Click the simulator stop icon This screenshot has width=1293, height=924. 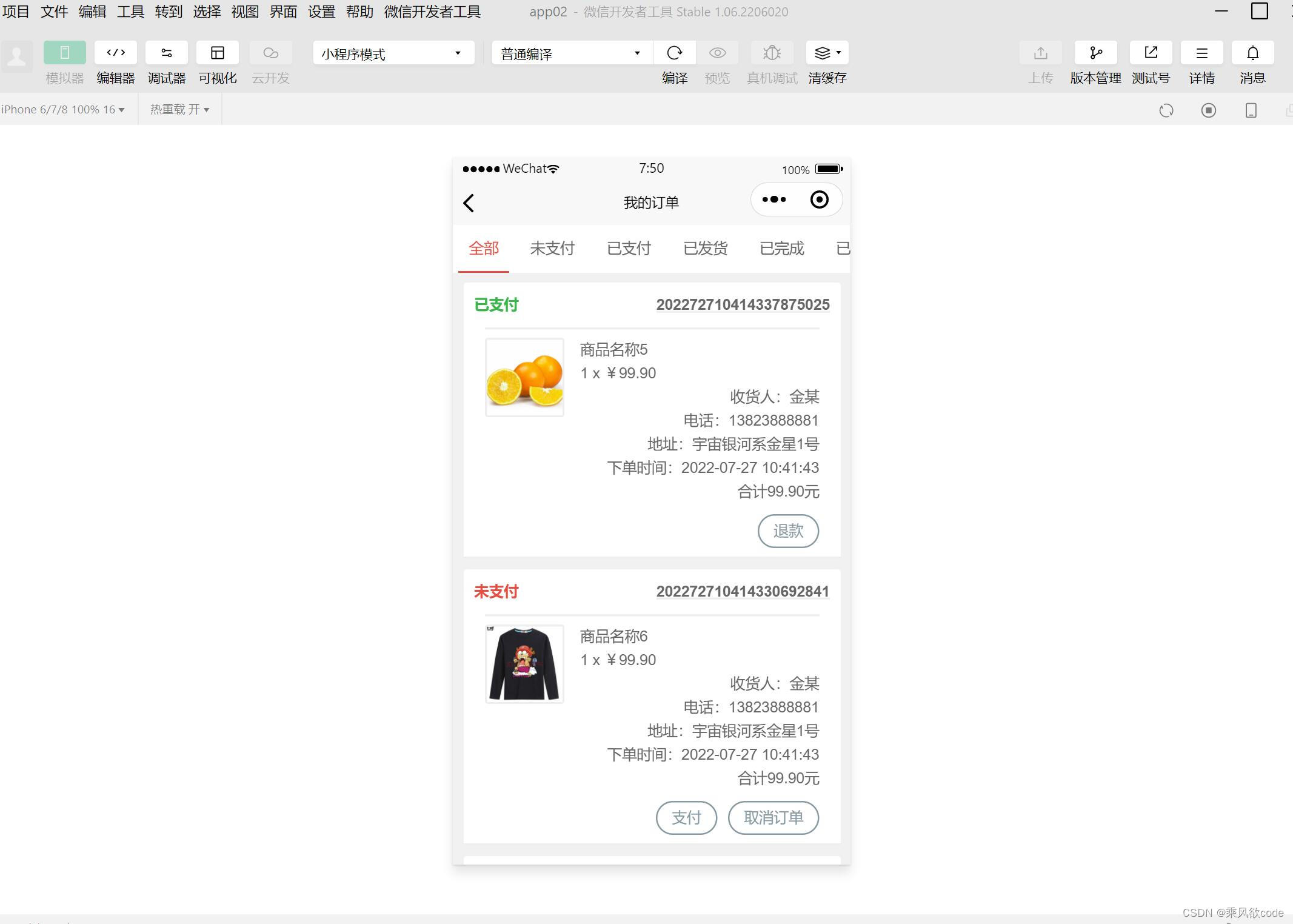click(x=1208, y=110)
